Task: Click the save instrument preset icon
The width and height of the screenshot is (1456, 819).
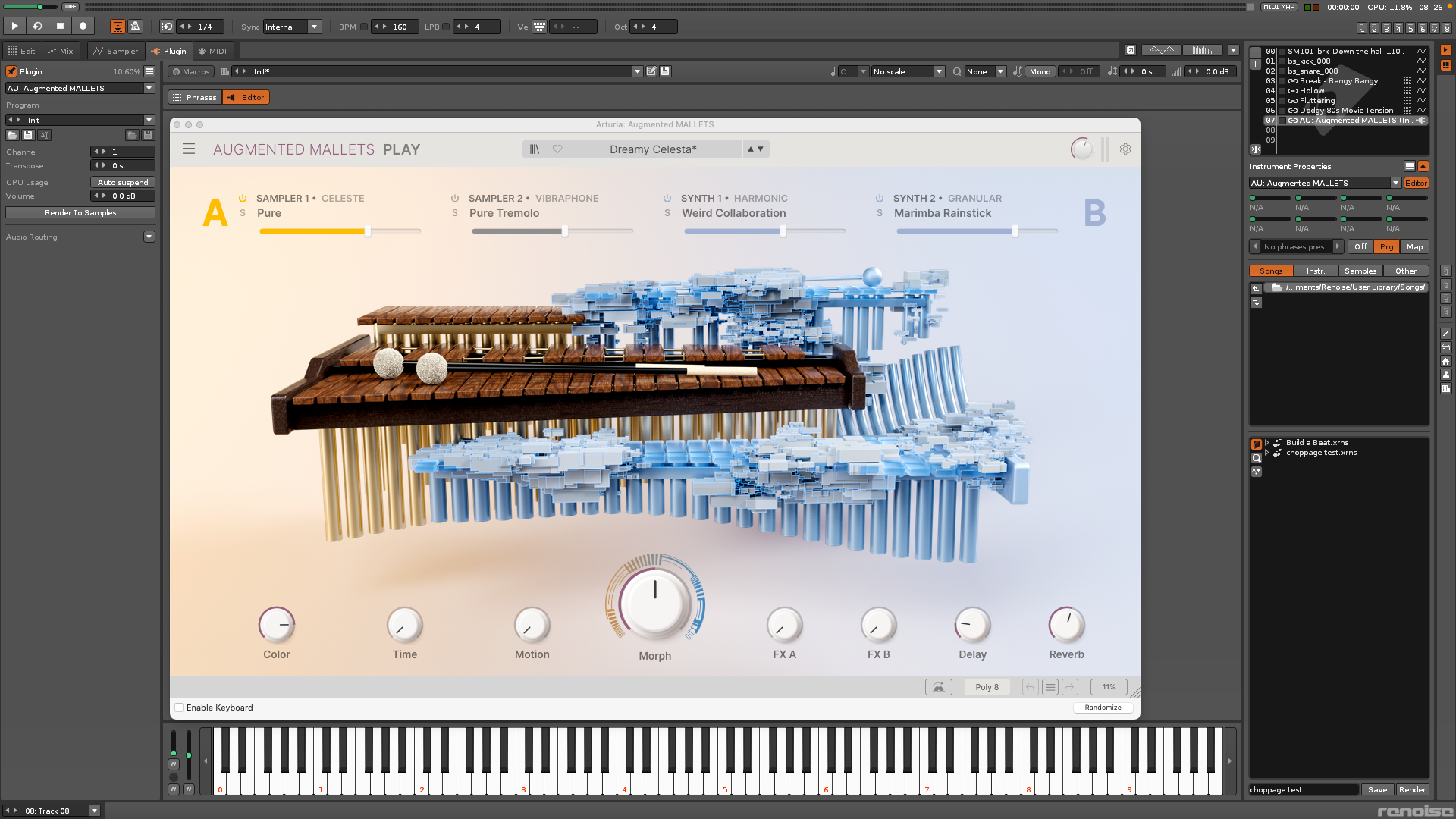Action: 665,71
